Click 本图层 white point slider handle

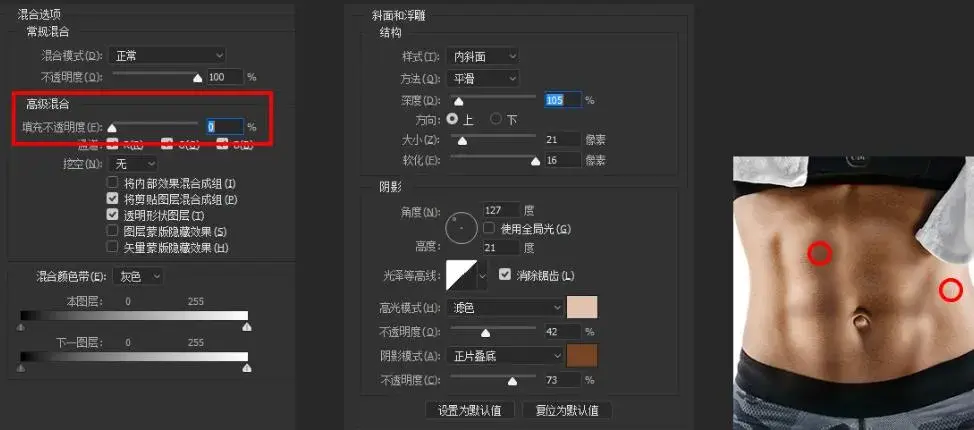tap(247, 327)
